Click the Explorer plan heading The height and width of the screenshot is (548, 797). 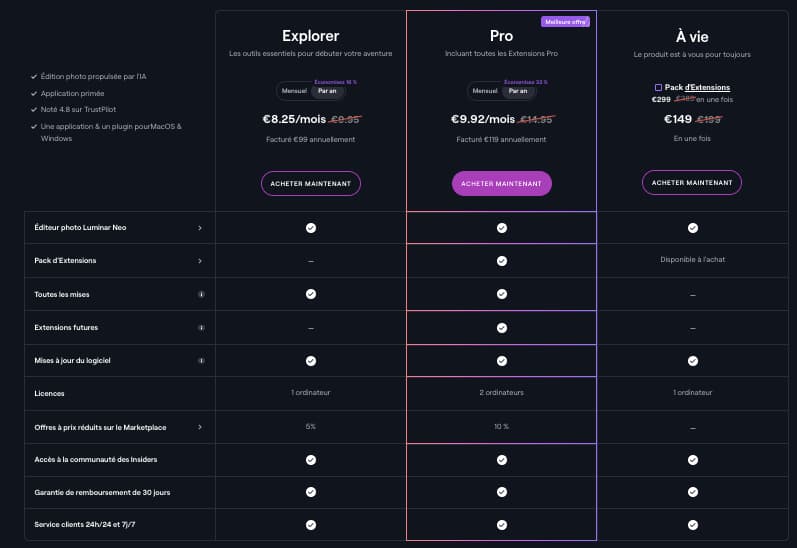tap(311, 36)
